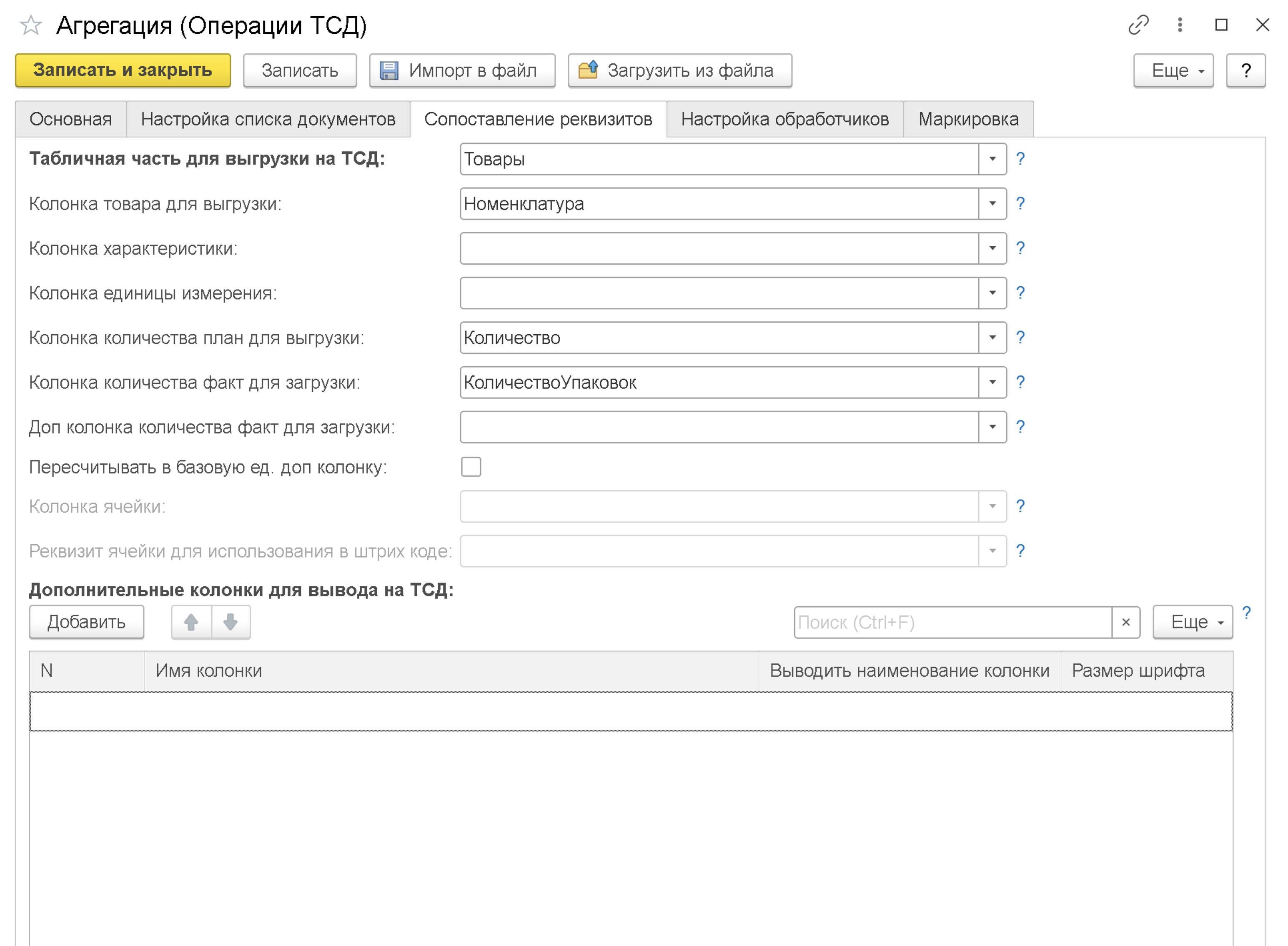Click the Поиск search input field

tap(952, 623)
